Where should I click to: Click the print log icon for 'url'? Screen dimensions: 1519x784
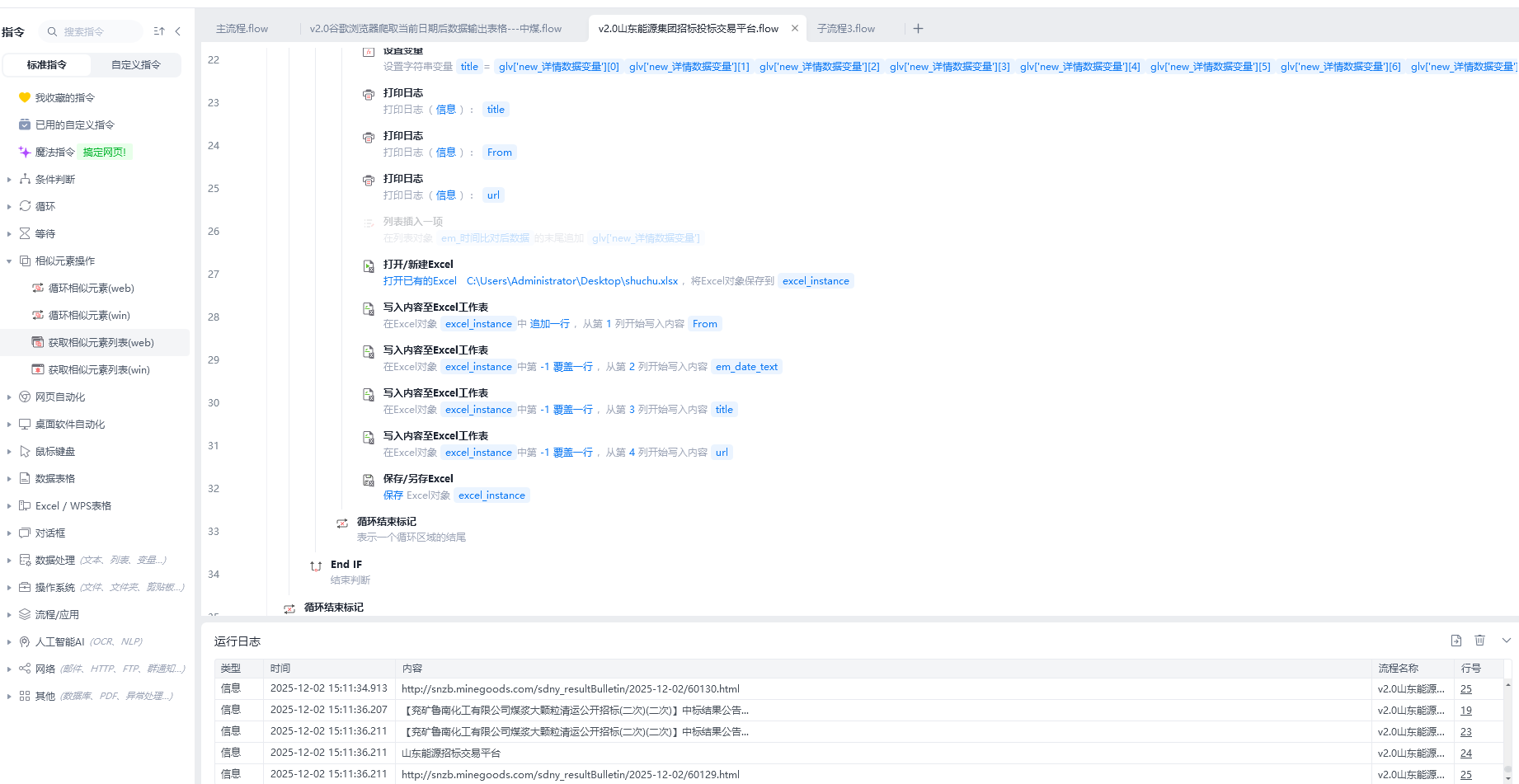(369, 180)
